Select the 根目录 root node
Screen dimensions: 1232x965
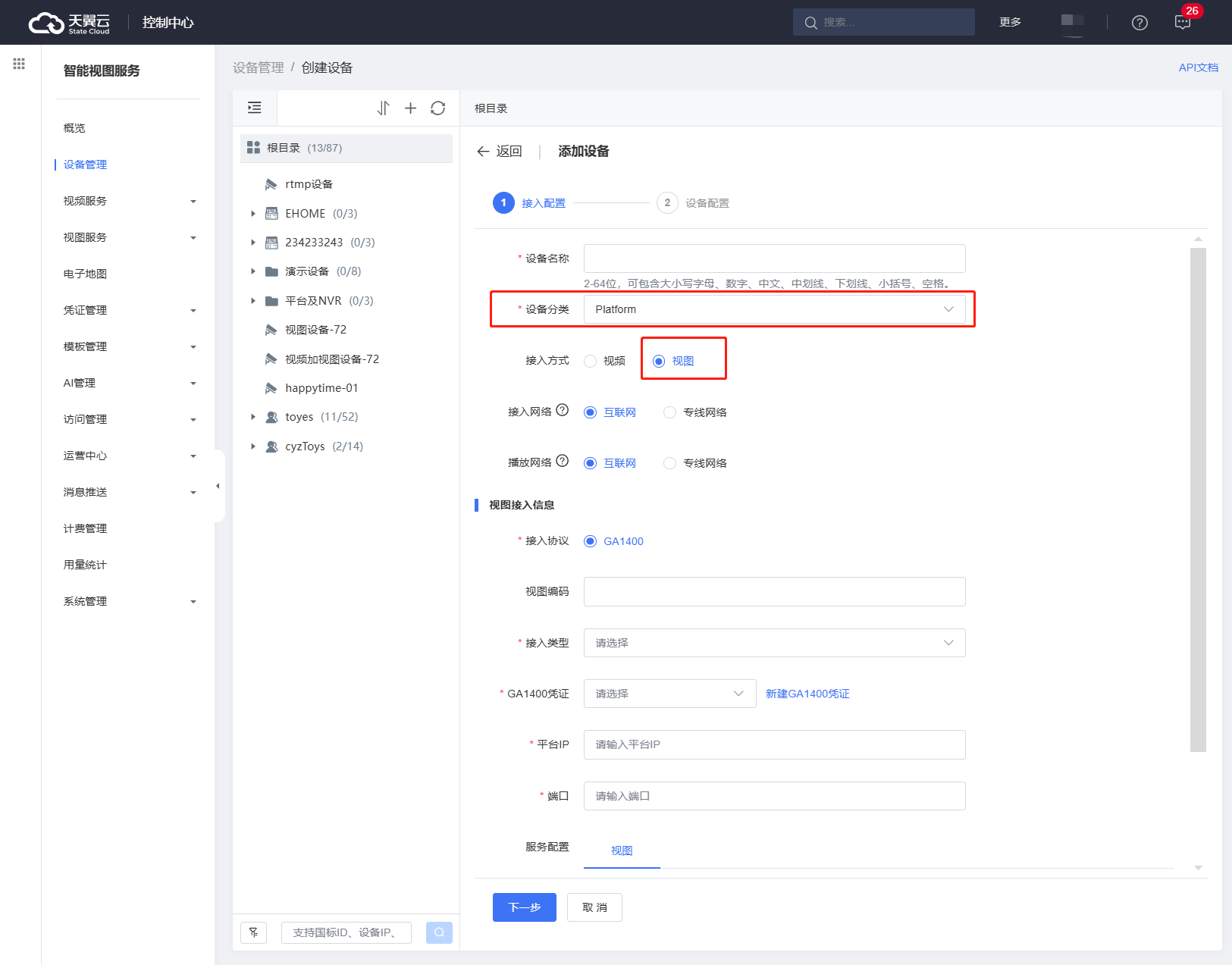(346, 148)
